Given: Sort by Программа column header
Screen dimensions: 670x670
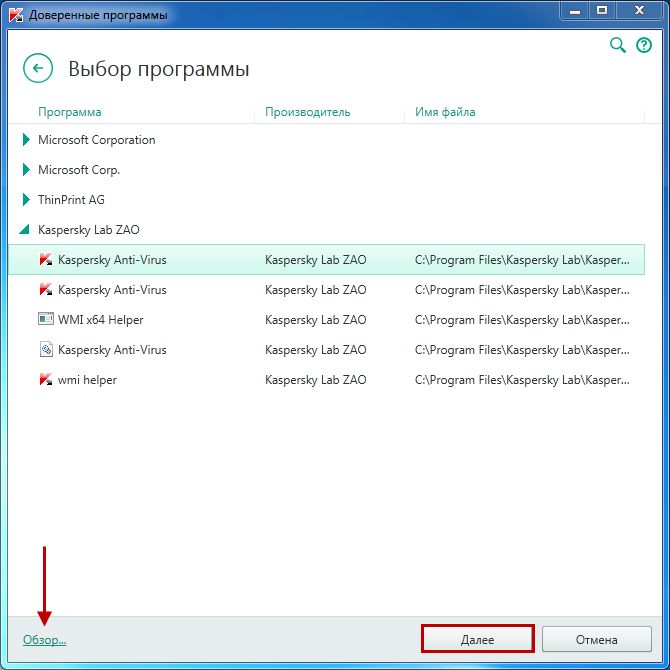Looking at the screenshot, I should tap(70, 112).
